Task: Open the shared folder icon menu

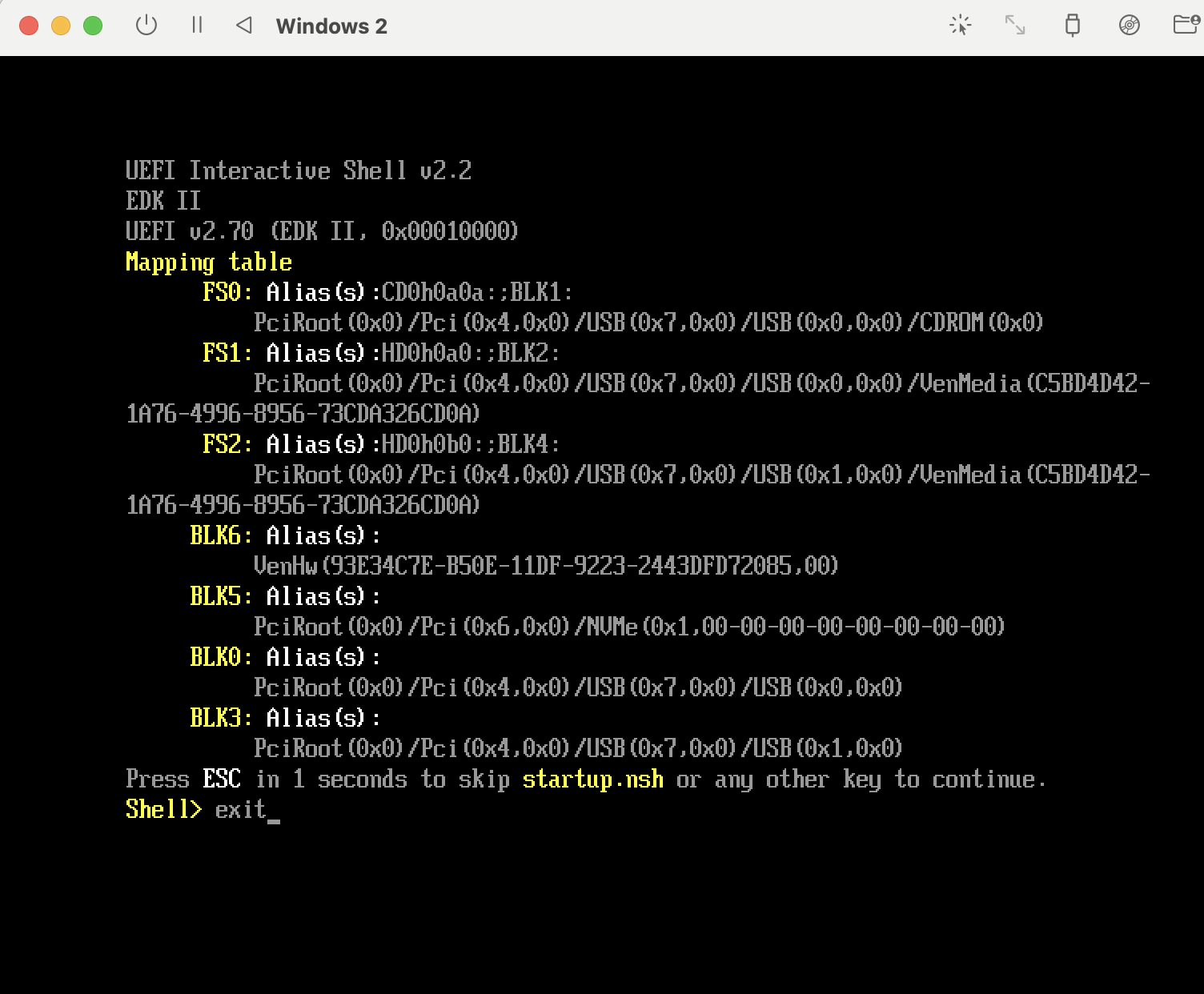Action: [1185, 26]
